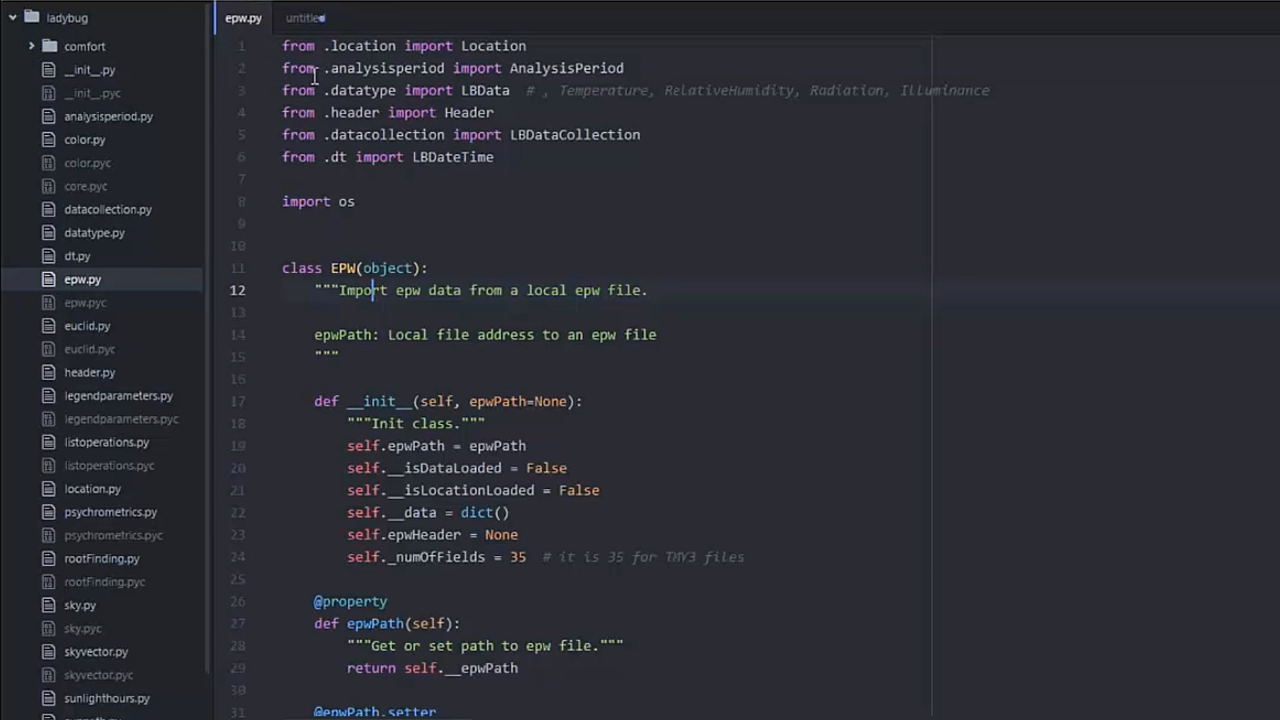Open rootFinding.py in the file tree
1280x720 pixels.
point(101,558)
